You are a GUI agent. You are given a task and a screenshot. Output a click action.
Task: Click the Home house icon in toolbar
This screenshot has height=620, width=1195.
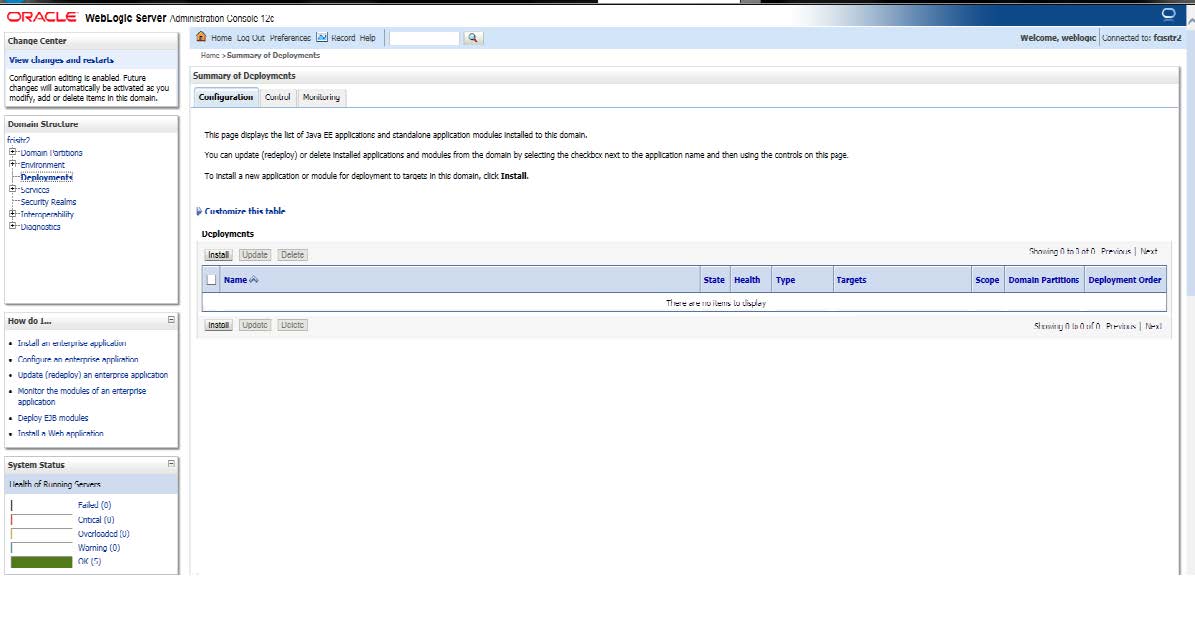coord(201,37)
